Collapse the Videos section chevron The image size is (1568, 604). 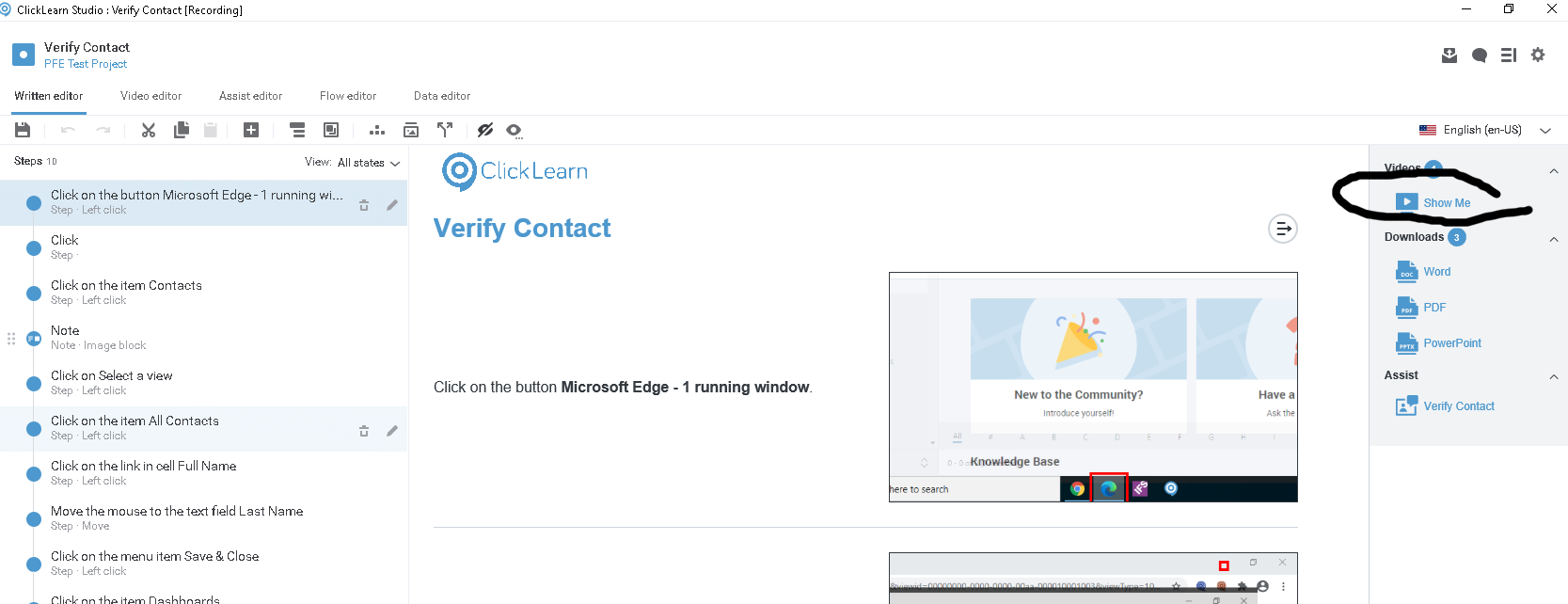(x=1554, y=171)
